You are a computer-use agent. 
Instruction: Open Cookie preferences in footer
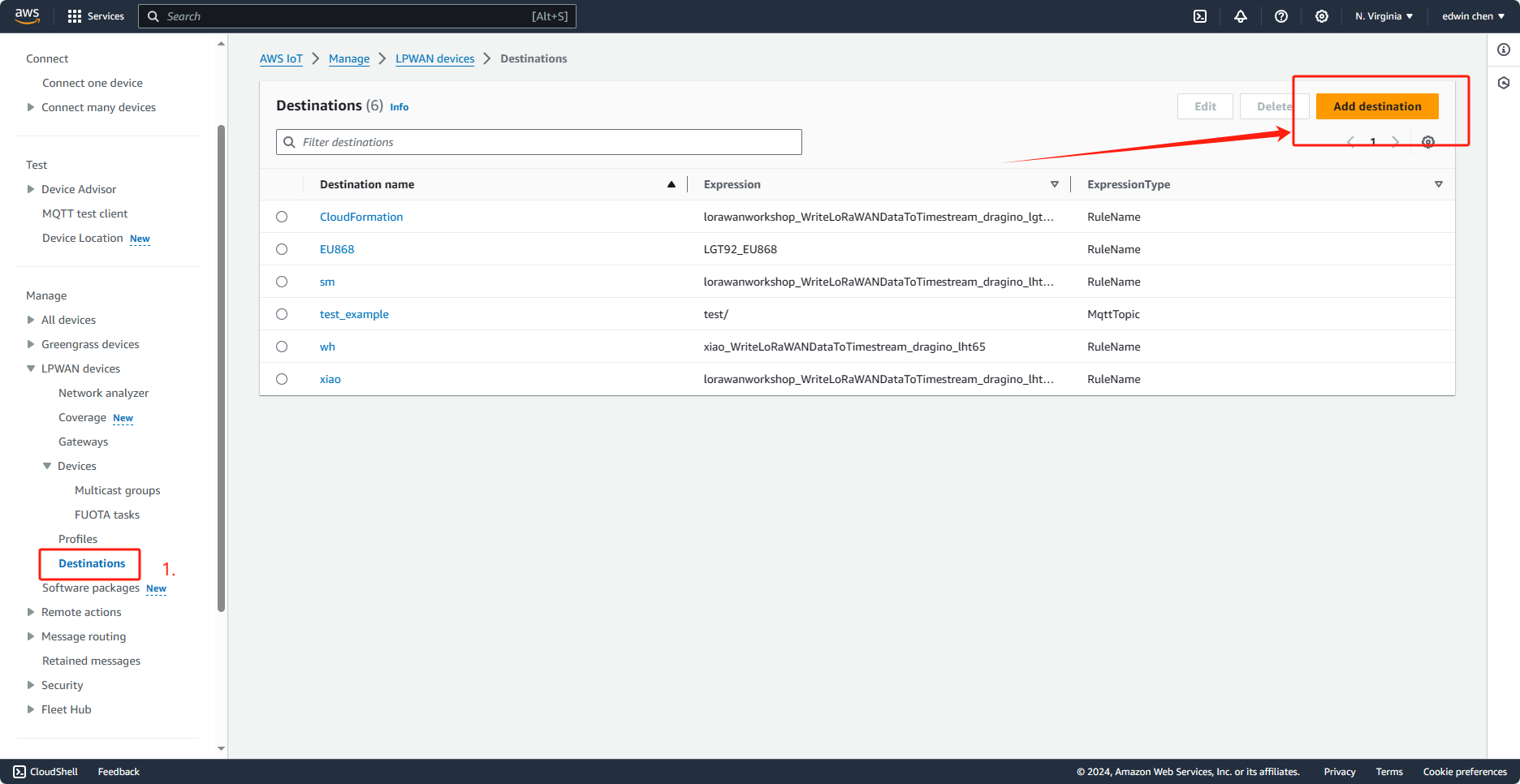(1465, 772)
